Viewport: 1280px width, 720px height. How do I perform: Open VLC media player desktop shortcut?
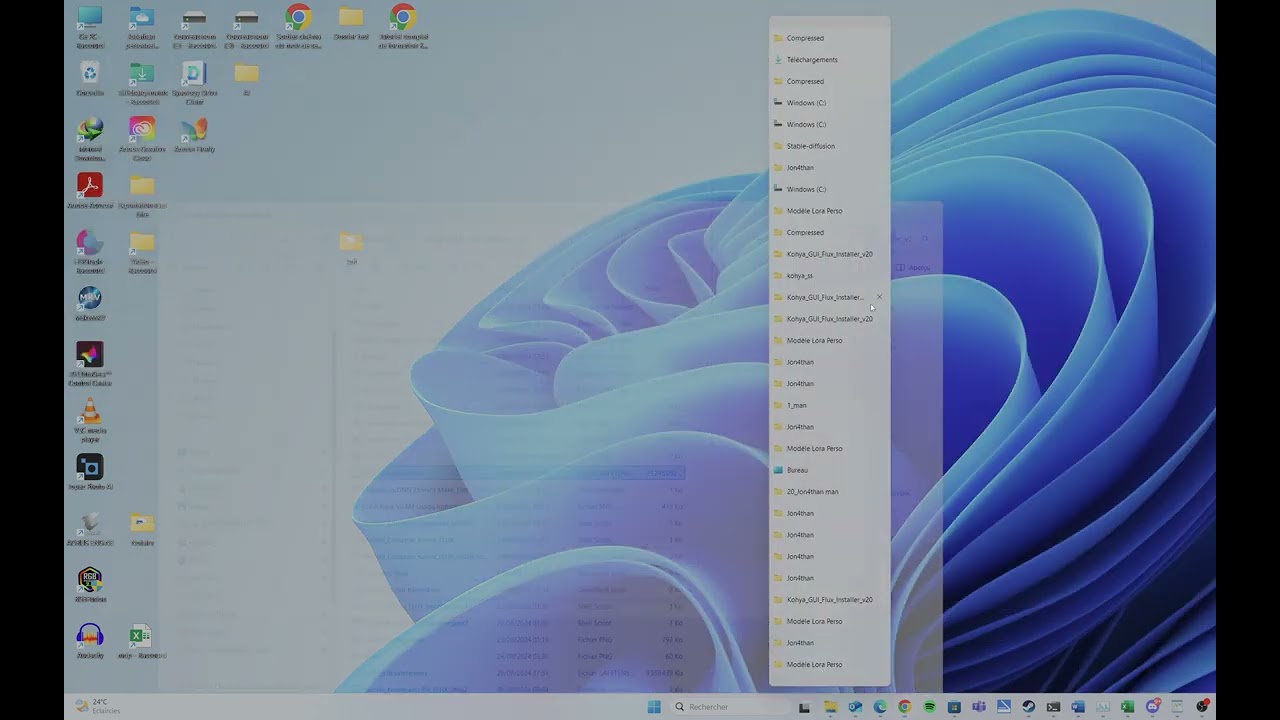(90, 413)
